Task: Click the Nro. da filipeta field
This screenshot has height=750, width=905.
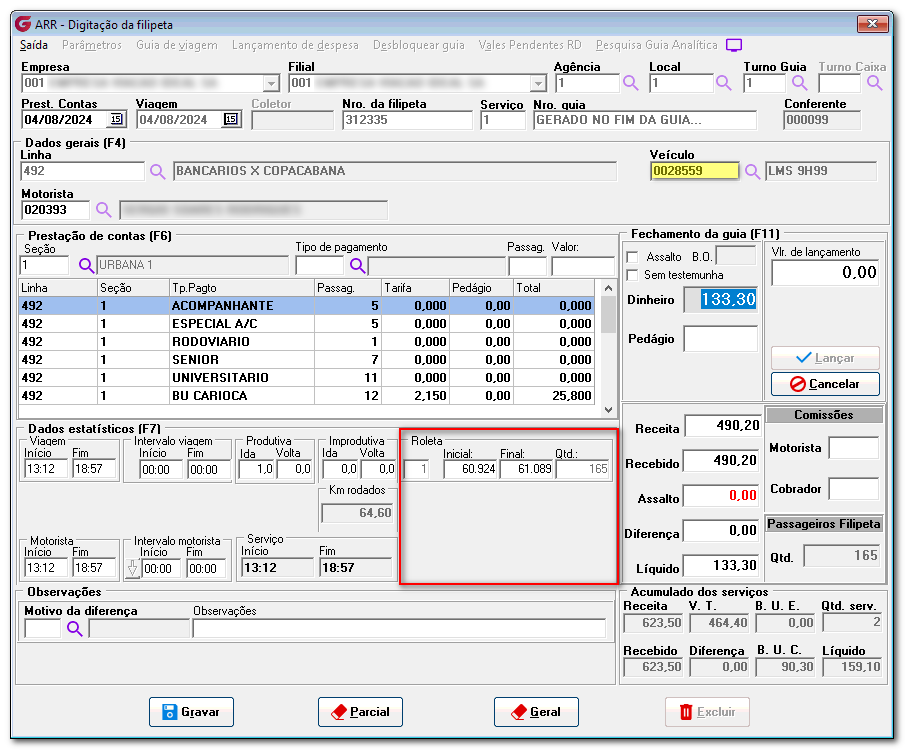Action: (407, 120)
